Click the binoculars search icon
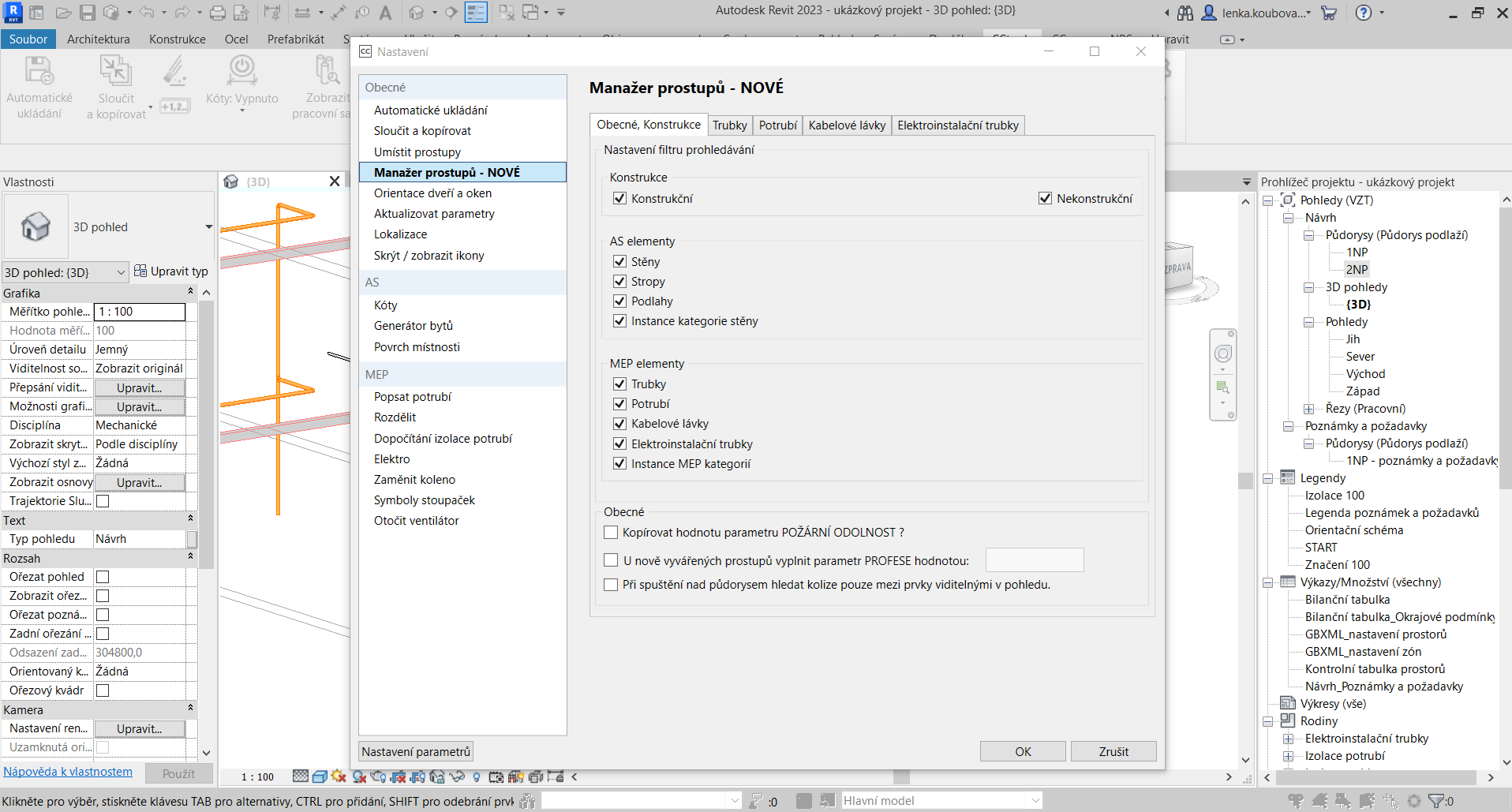The height and width of the screenshot is (812, 1512). point(1185,13)
